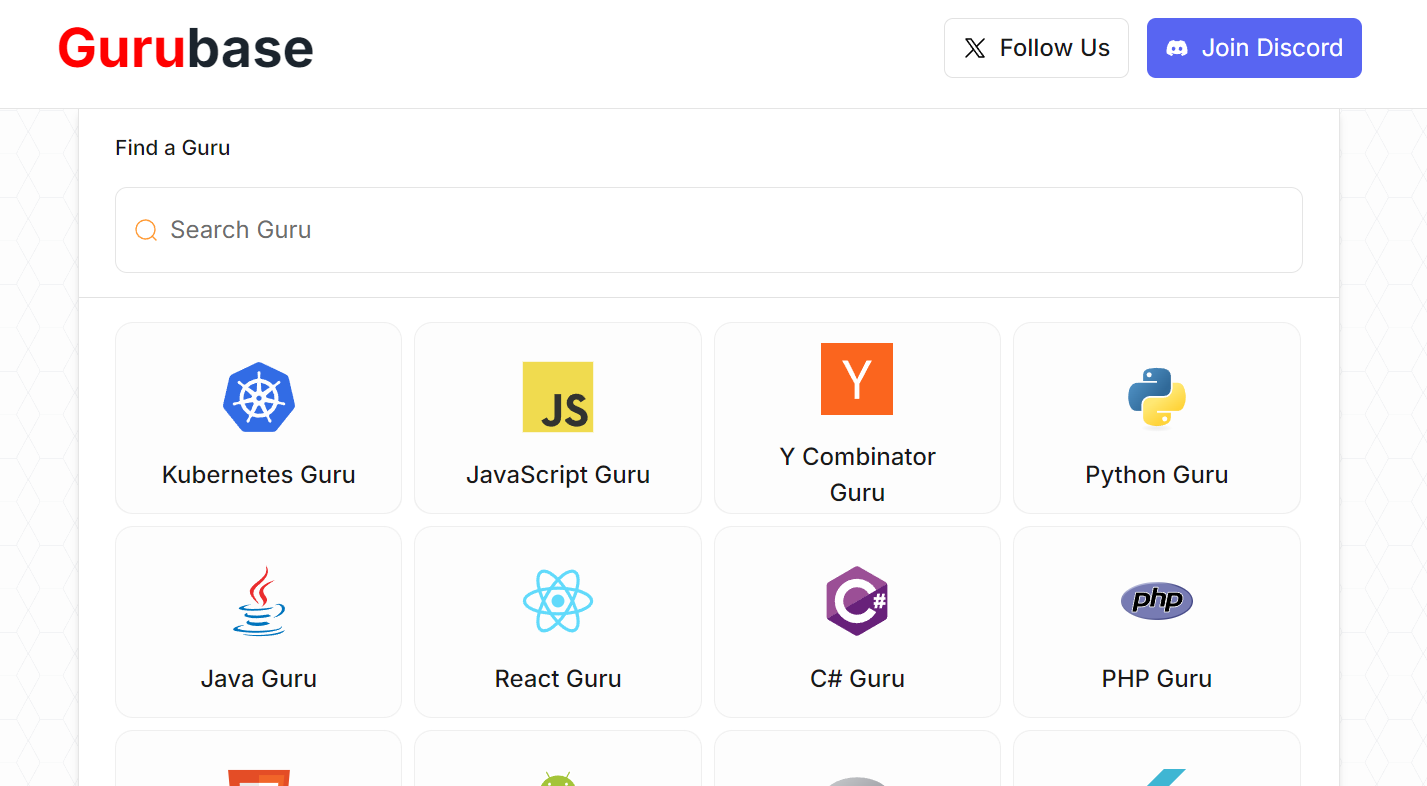Select the React atom logo icon
This screenshot has width=1427, height=786.
point(557,601)
